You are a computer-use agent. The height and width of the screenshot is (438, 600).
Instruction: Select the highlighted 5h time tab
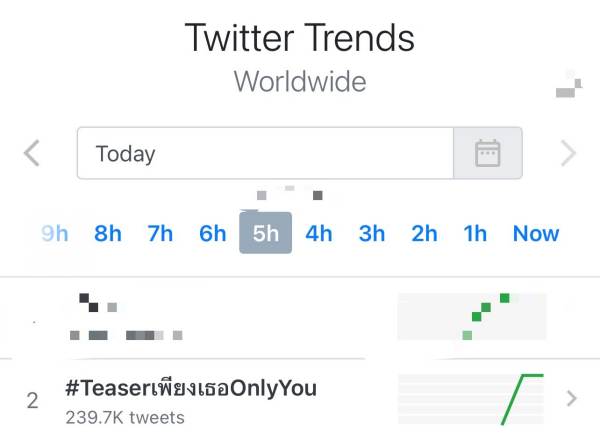266,233
